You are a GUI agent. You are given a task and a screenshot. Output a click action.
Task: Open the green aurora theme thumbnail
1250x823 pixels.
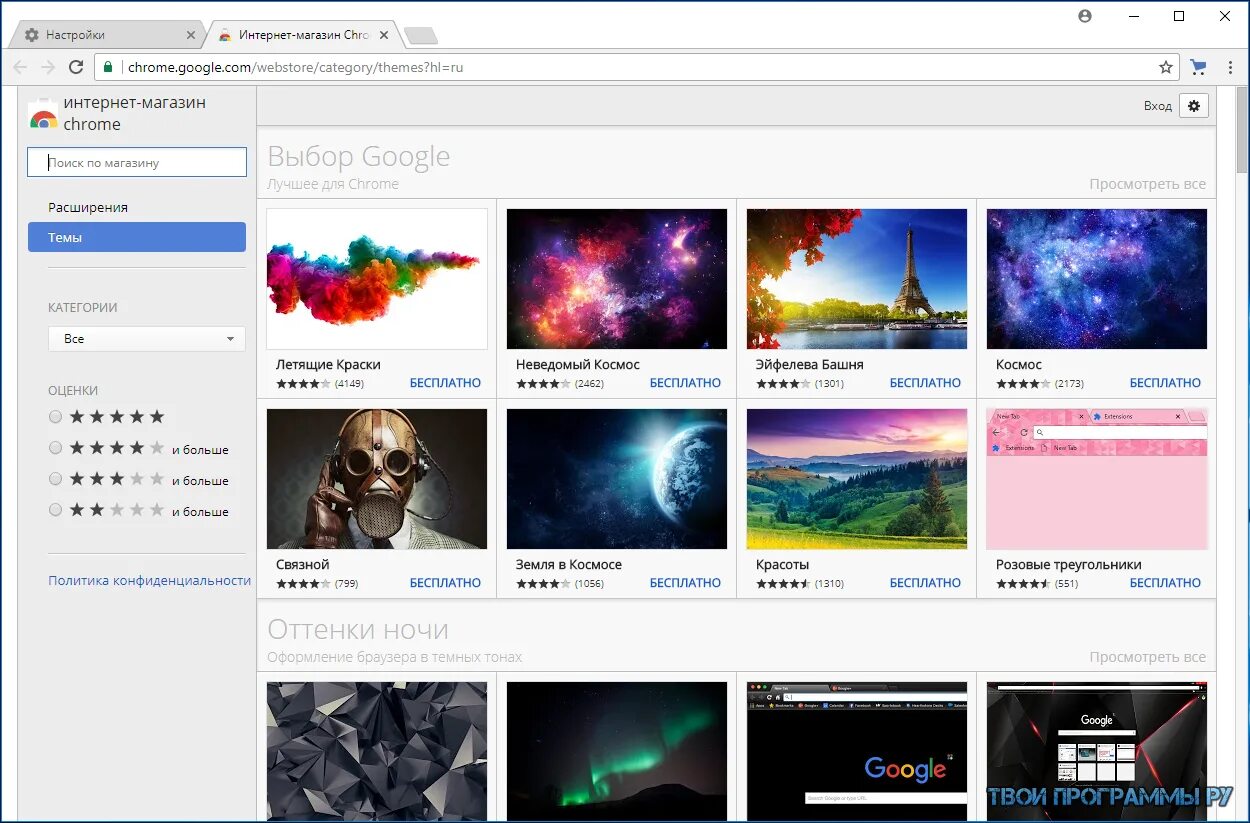pos(617,751)
